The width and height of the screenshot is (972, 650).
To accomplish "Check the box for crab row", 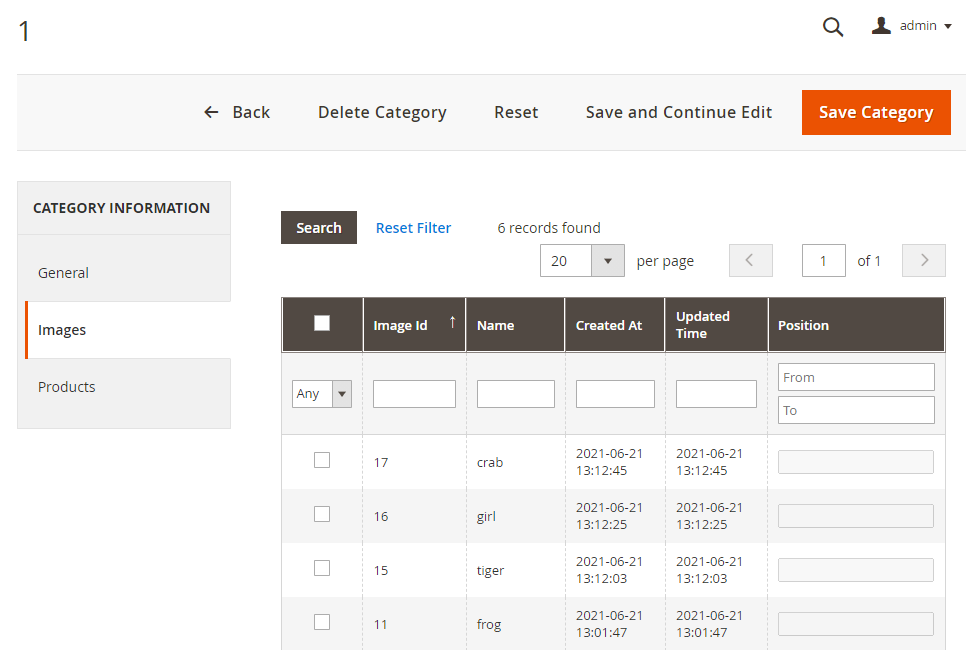I will point(322,460).
